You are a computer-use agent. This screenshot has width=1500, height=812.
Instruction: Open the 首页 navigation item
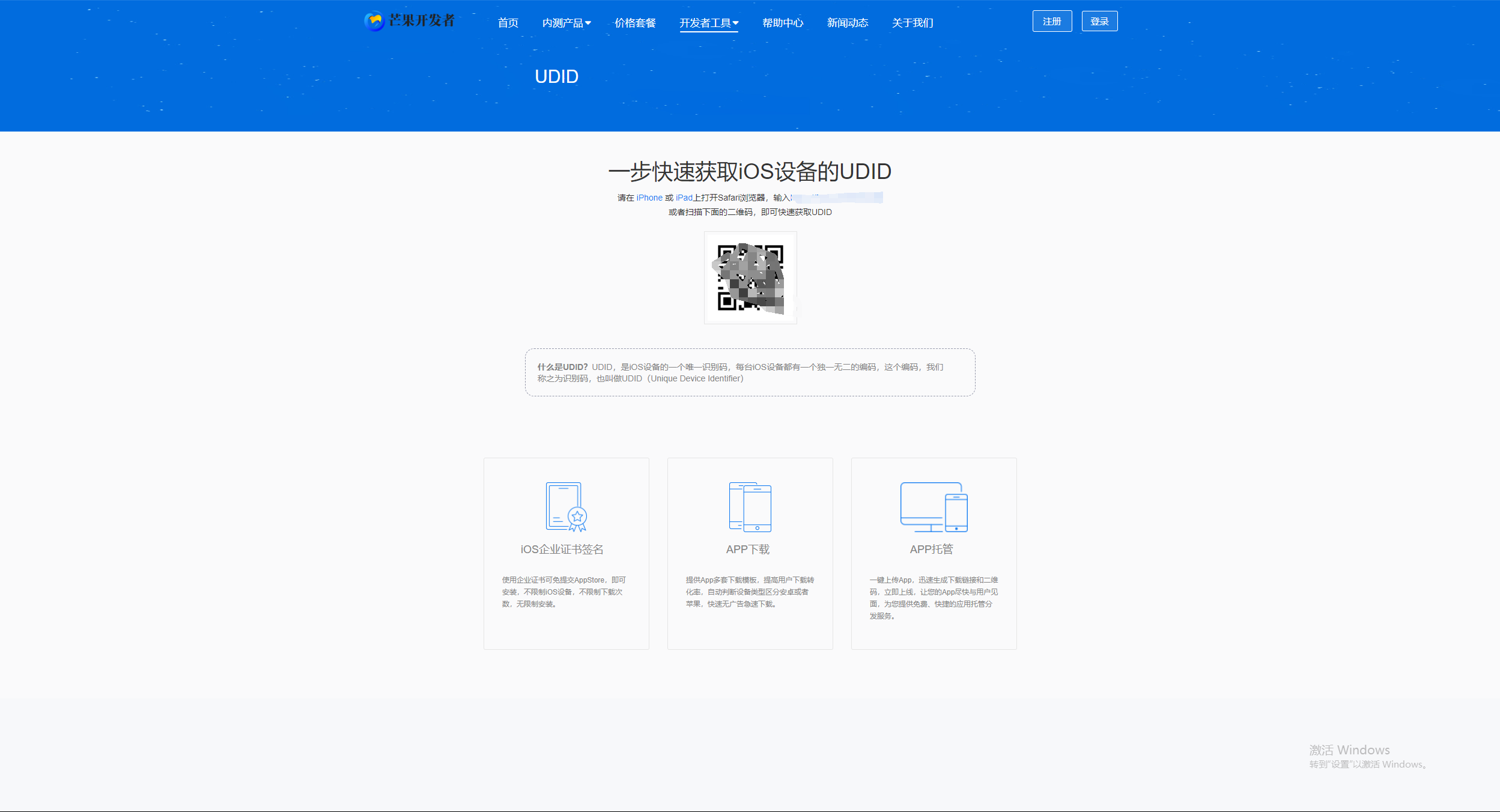[x=508, y=23]
